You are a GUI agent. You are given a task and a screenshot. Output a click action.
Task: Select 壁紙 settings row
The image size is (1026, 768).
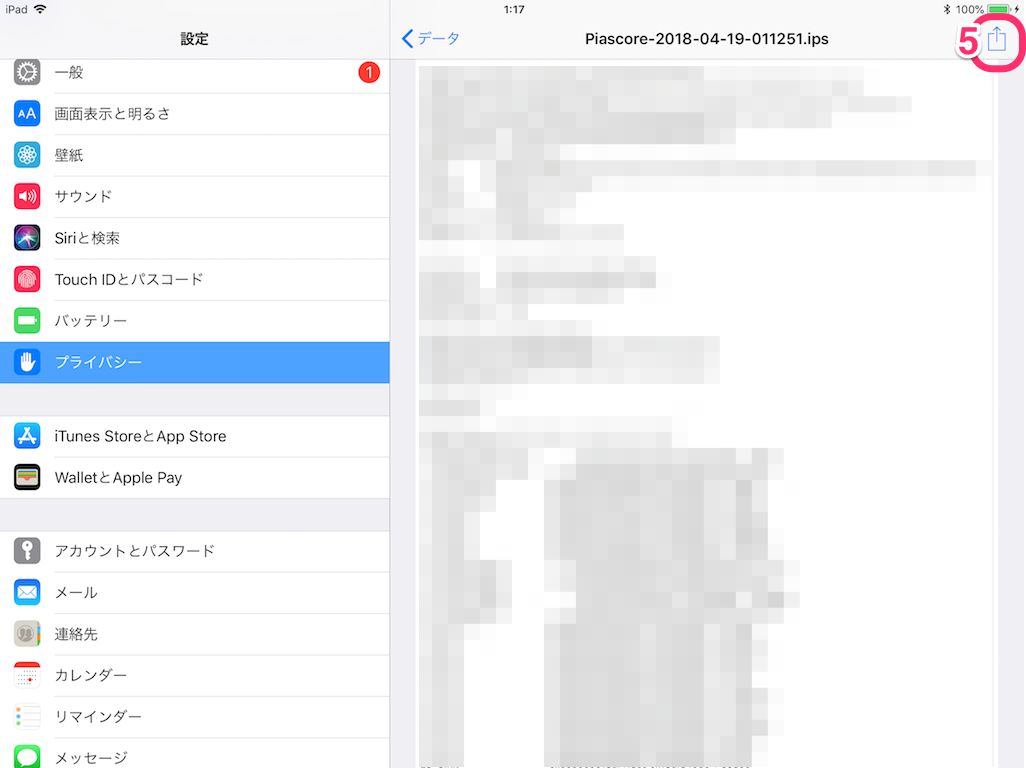point(195,155)
